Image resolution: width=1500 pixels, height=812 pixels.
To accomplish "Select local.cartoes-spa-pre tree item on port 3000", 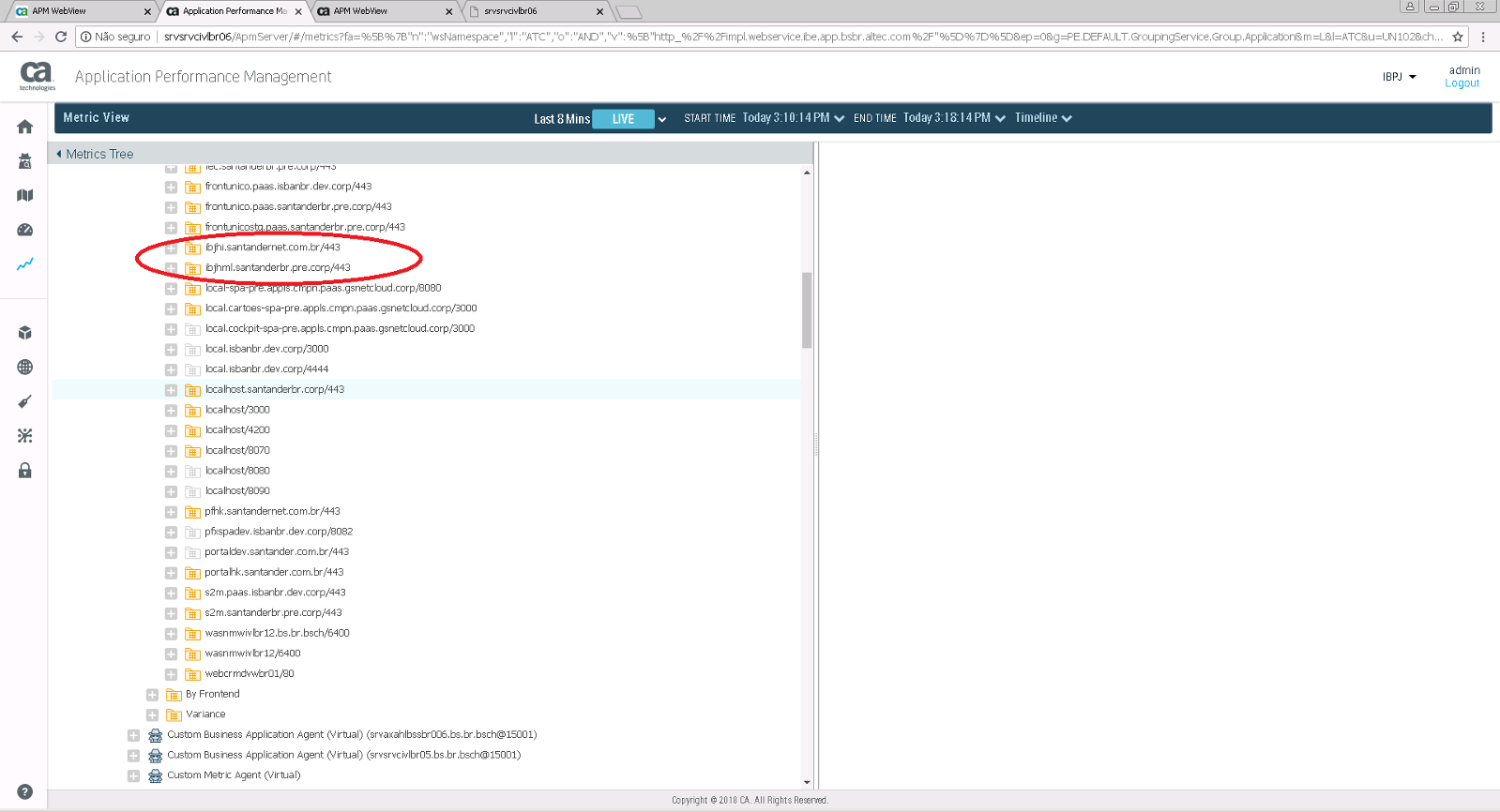I will pyautogui.click(x=341, y=308).
